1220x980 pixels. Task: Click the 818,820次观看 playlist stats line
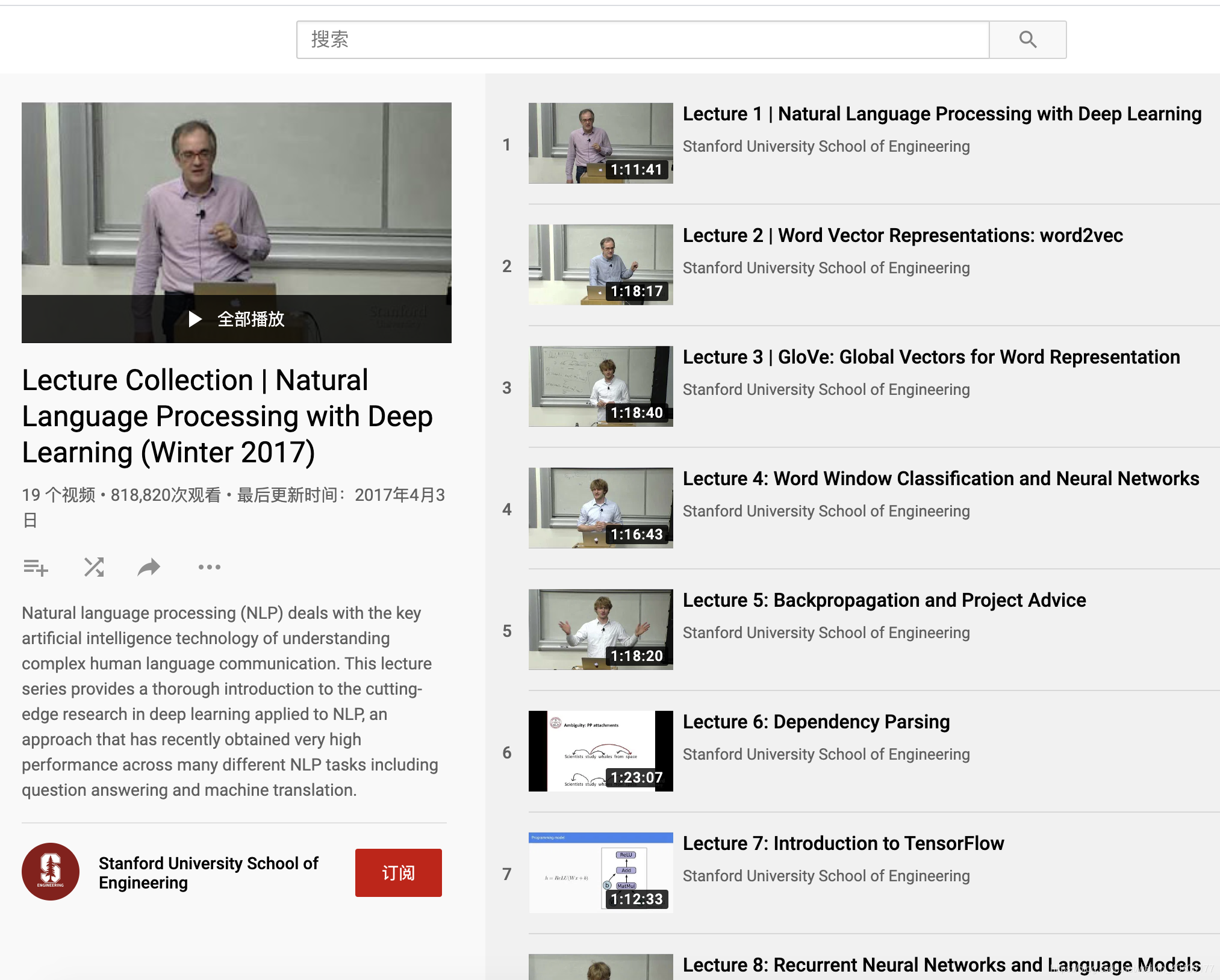tap(234, 507)
